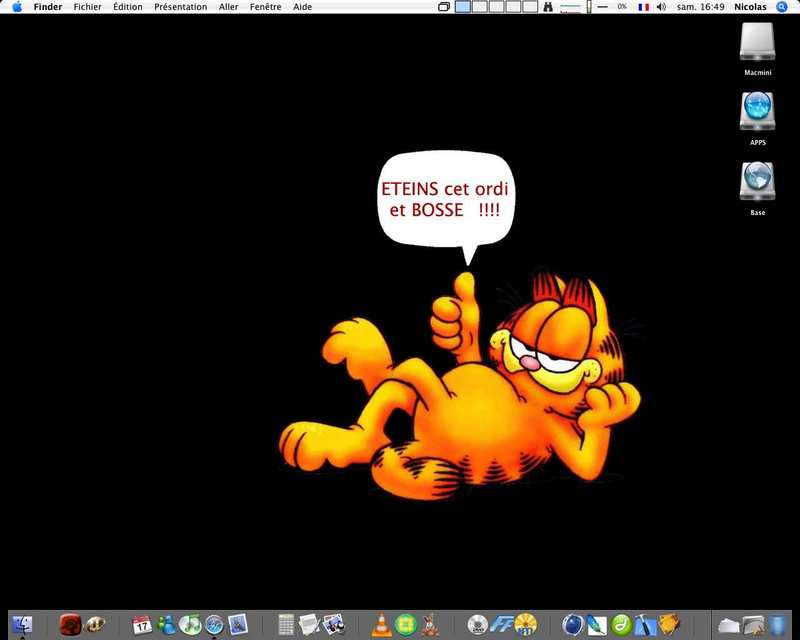Launch the paper sheets app in Dock
This screenshot has height=640, width=800.
pos(309,625)
